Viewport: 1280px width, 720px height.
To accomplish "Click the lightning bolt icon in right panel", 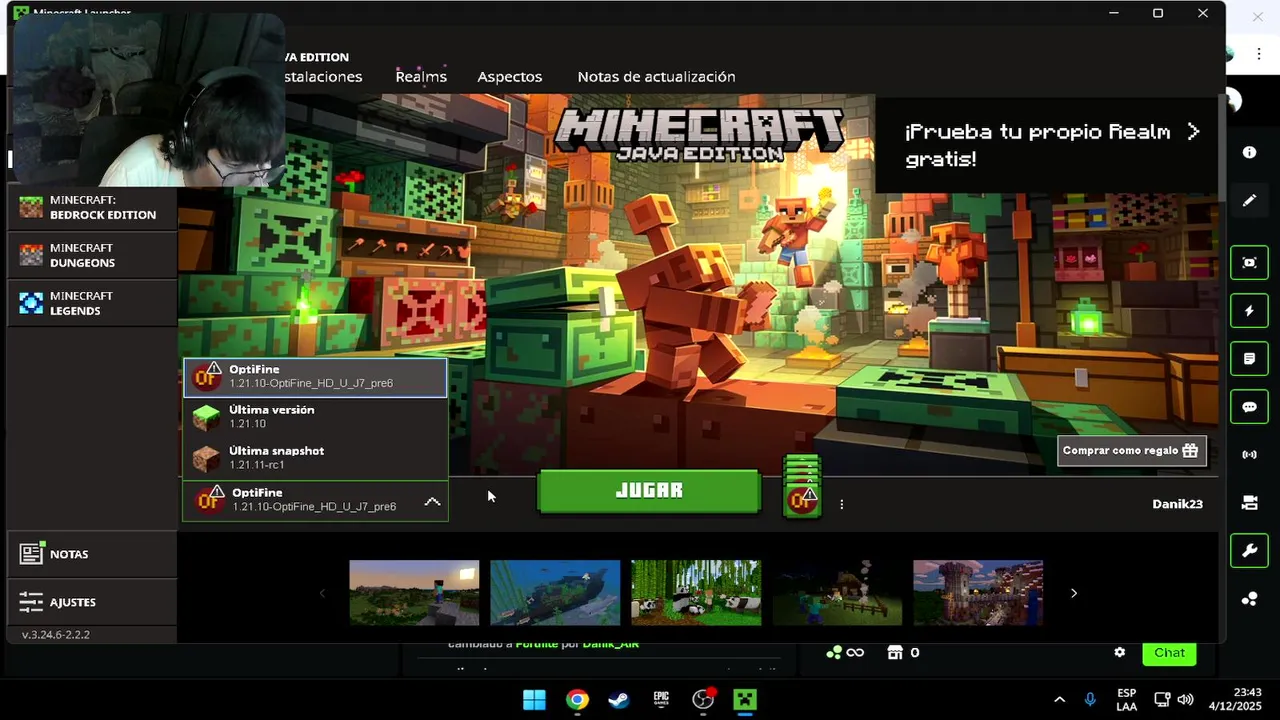I will click(1249, 311).
